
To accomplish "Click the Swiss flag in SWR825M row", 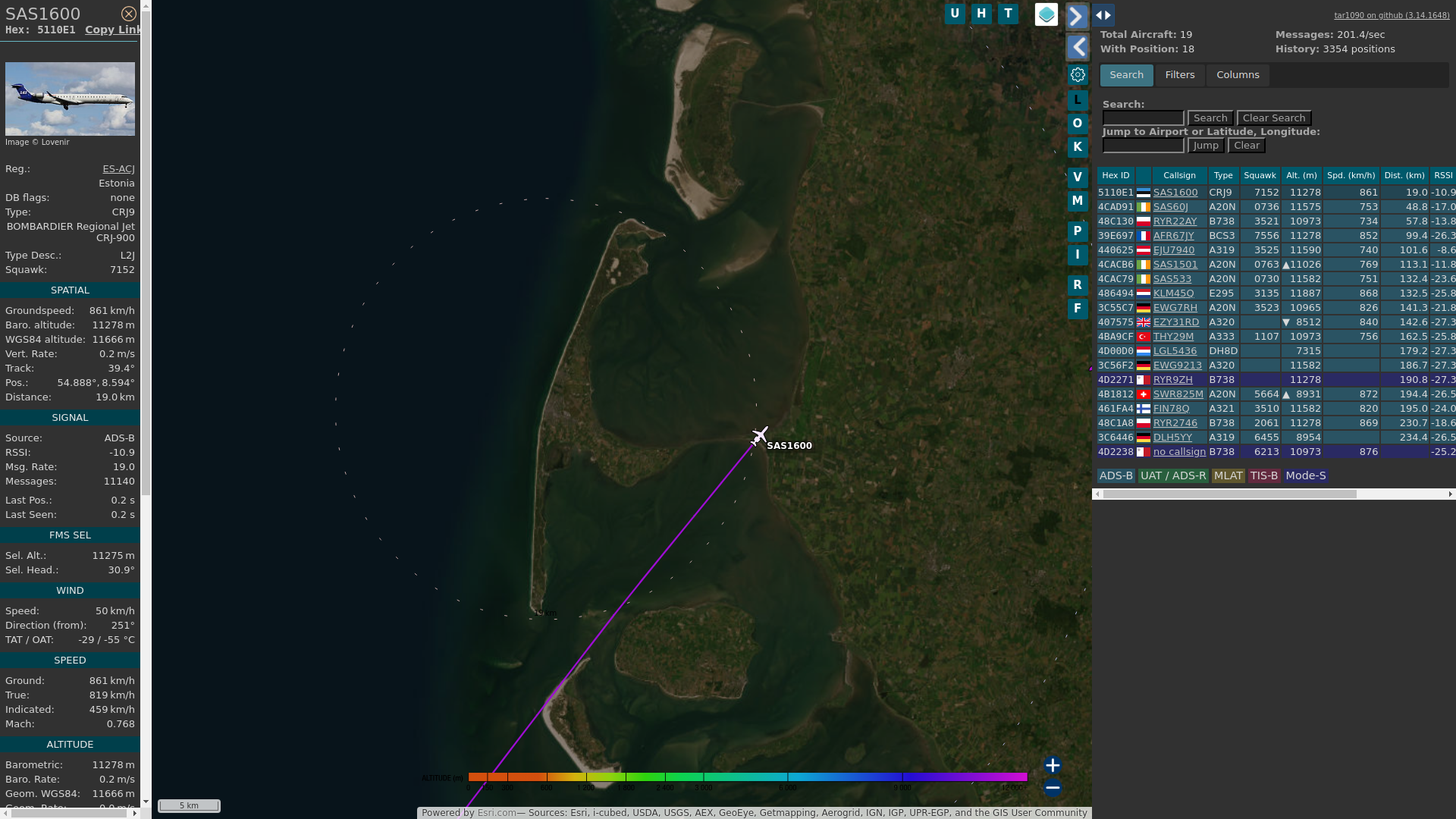I will [x=1143, y=394].
